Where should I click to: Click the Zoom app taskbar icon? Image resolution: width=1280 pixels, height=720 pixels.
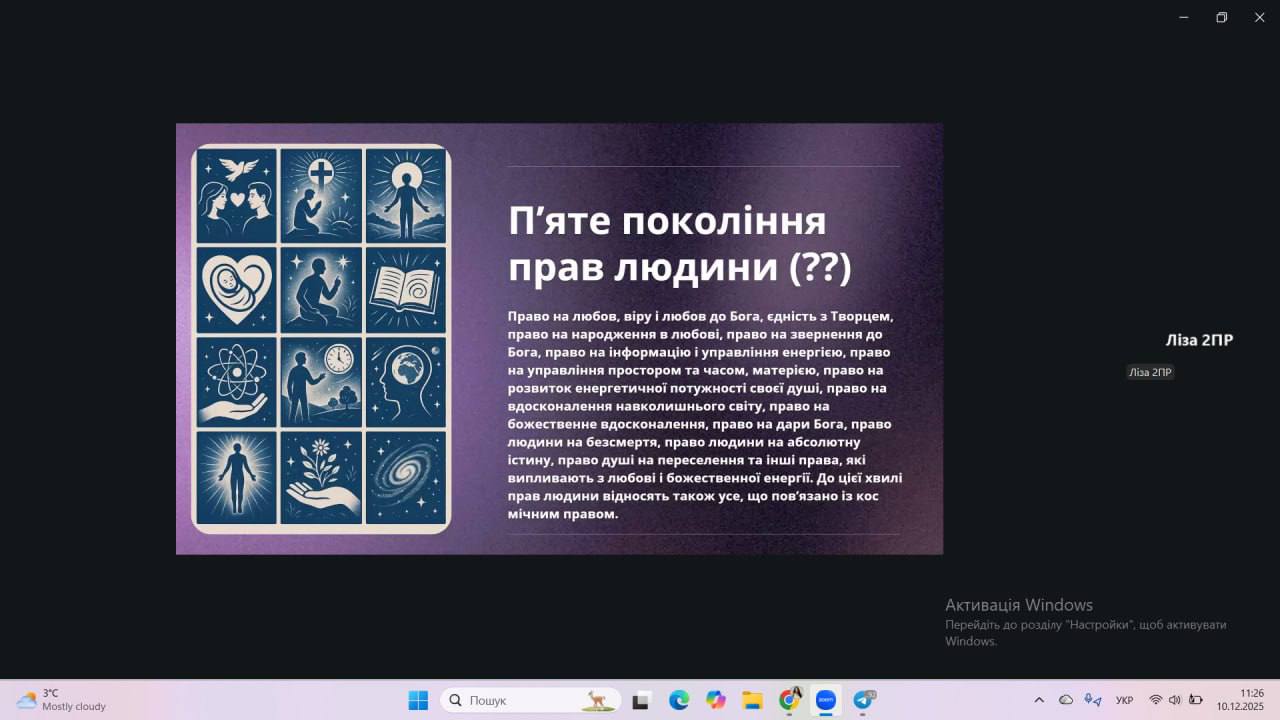coord(826,700)
